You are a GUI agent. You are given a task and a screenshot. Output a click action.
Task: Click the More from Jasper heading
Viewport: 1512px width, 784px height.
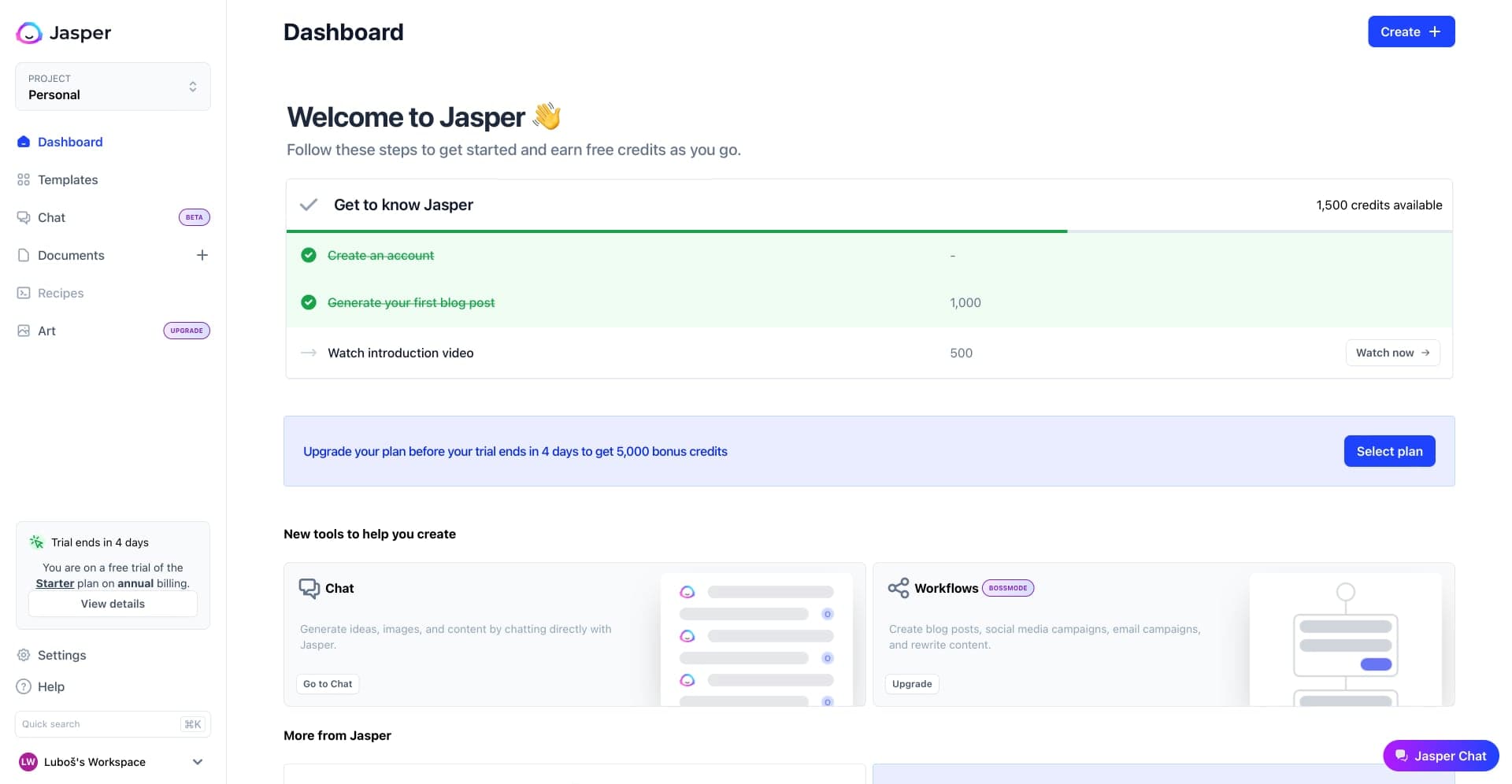(x=337, y=735)
